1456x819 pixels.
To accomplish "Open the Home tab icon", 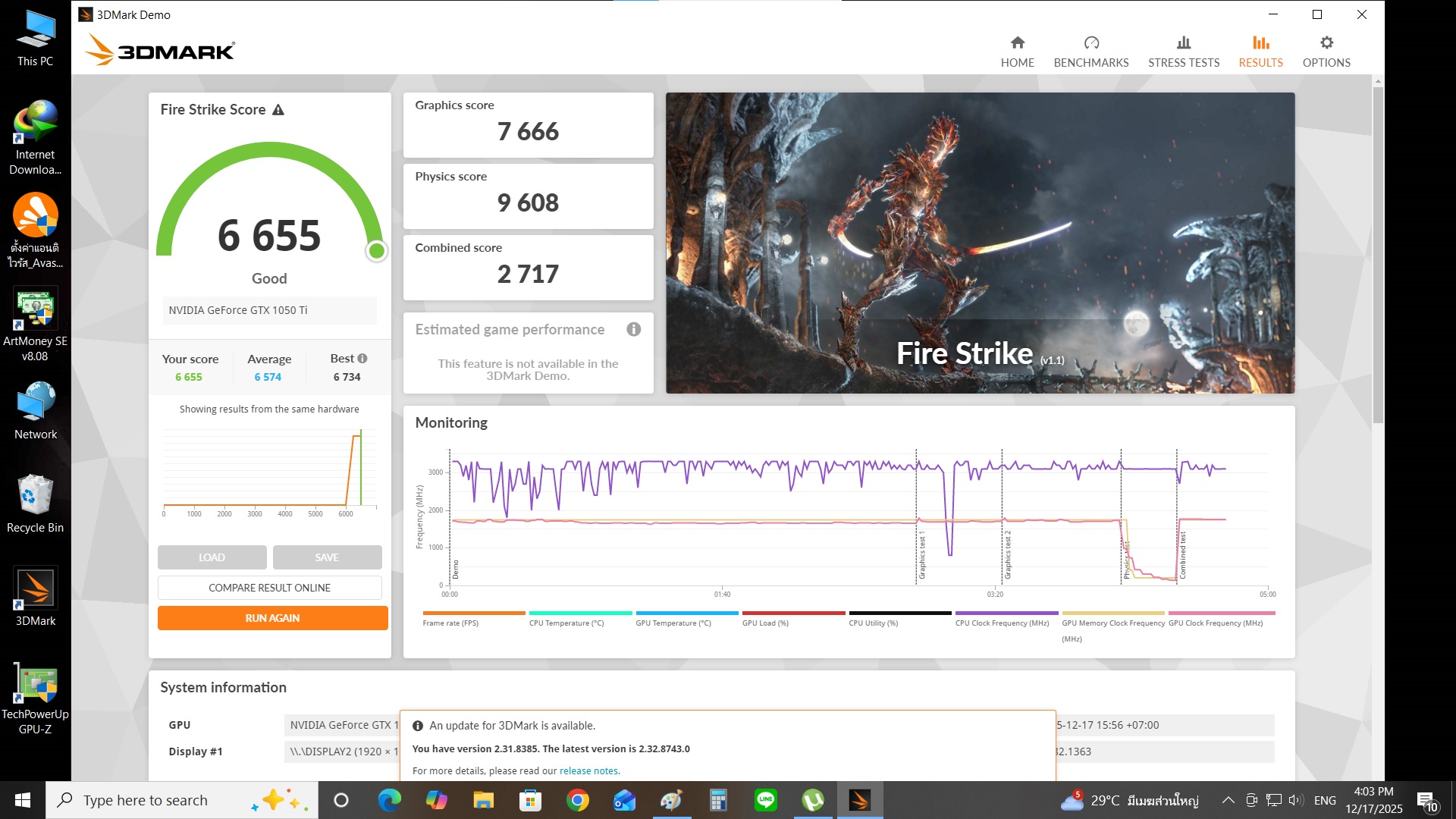I will pyautogui.click(x=1017, y=42).
